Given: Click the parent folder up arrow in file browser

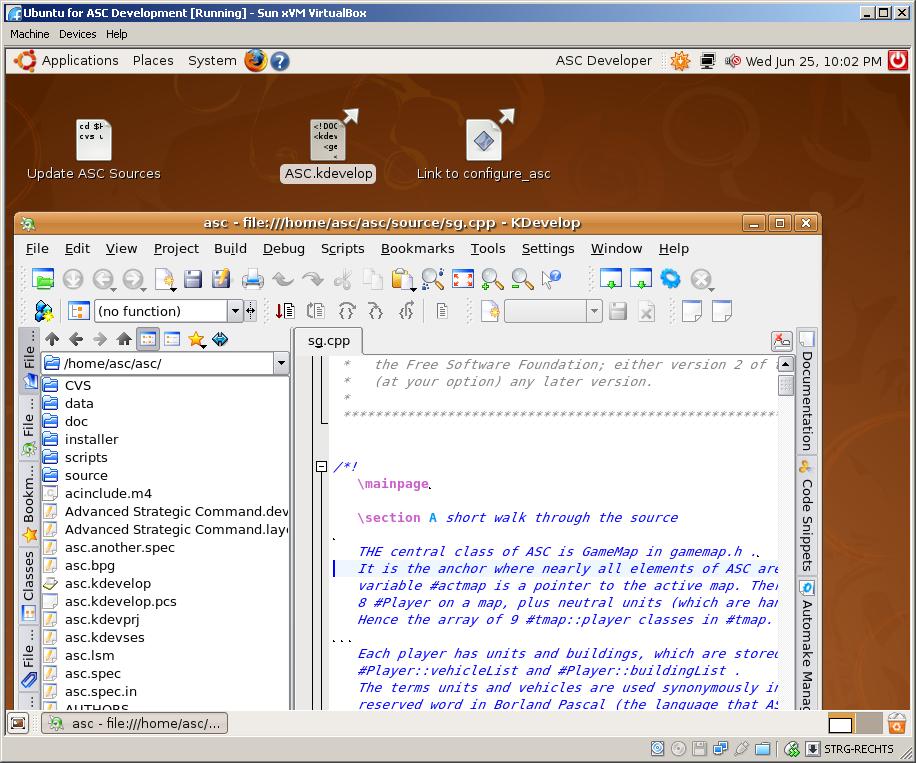Looking at the screenshot, I should pyautogui.click(x=52, y=339).
